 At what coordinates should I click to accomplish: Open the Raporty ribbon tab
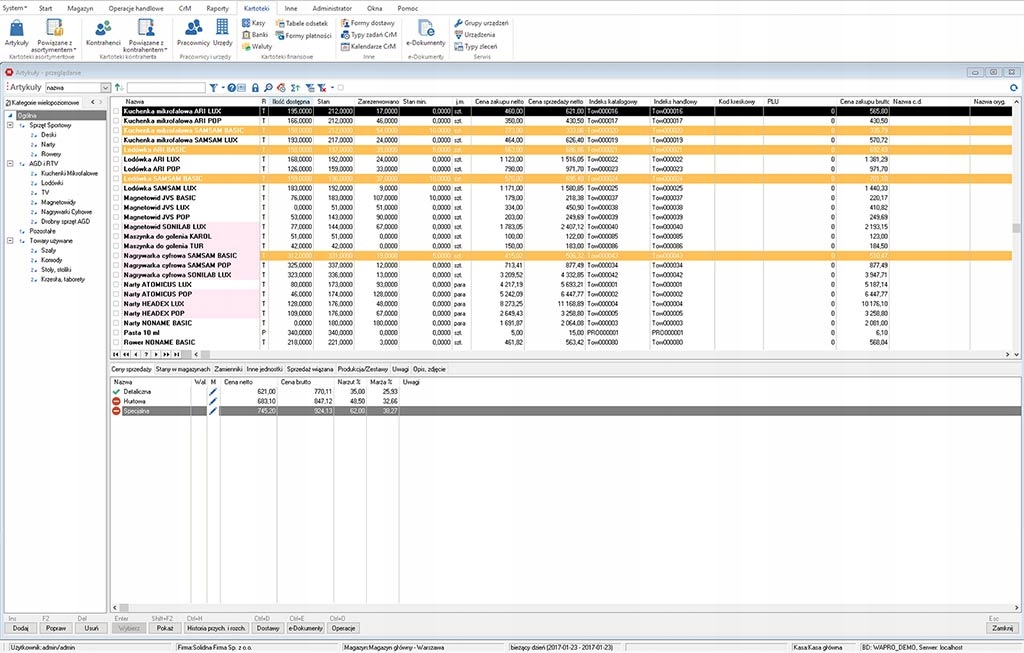coord(215,7)
